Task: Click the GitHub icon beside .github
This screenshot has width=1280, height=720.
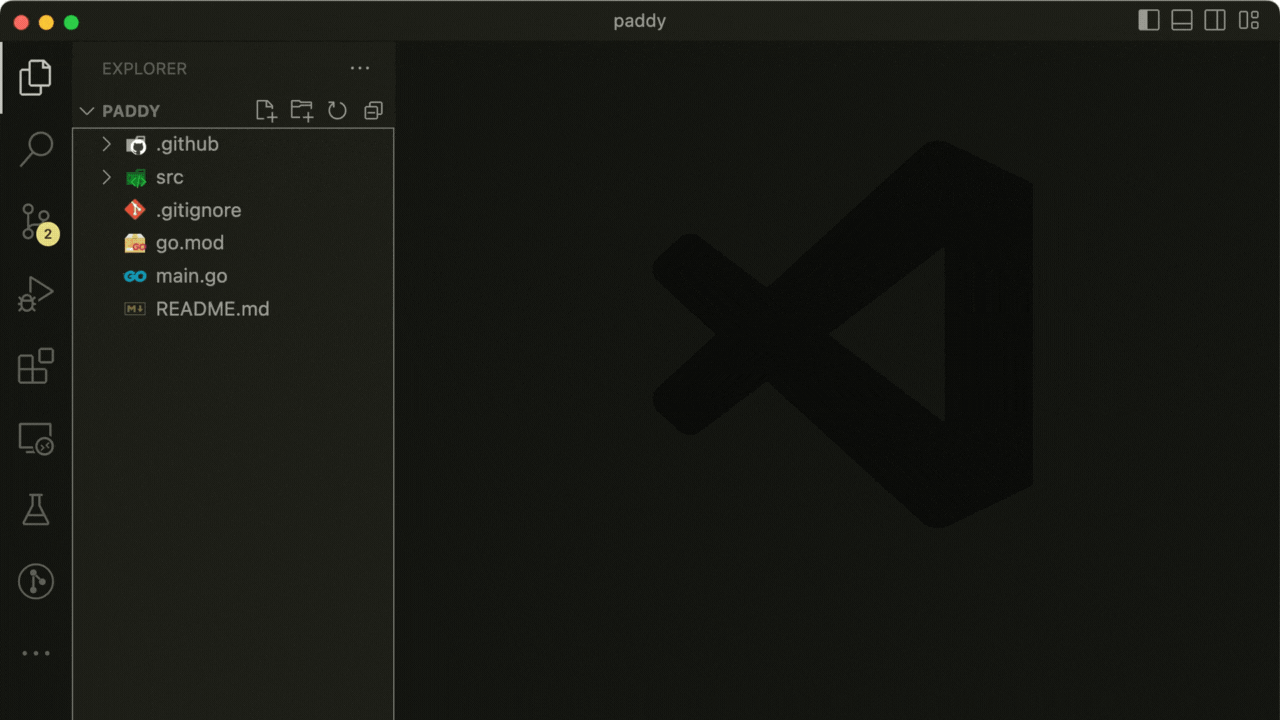Action: coord(136,145)
